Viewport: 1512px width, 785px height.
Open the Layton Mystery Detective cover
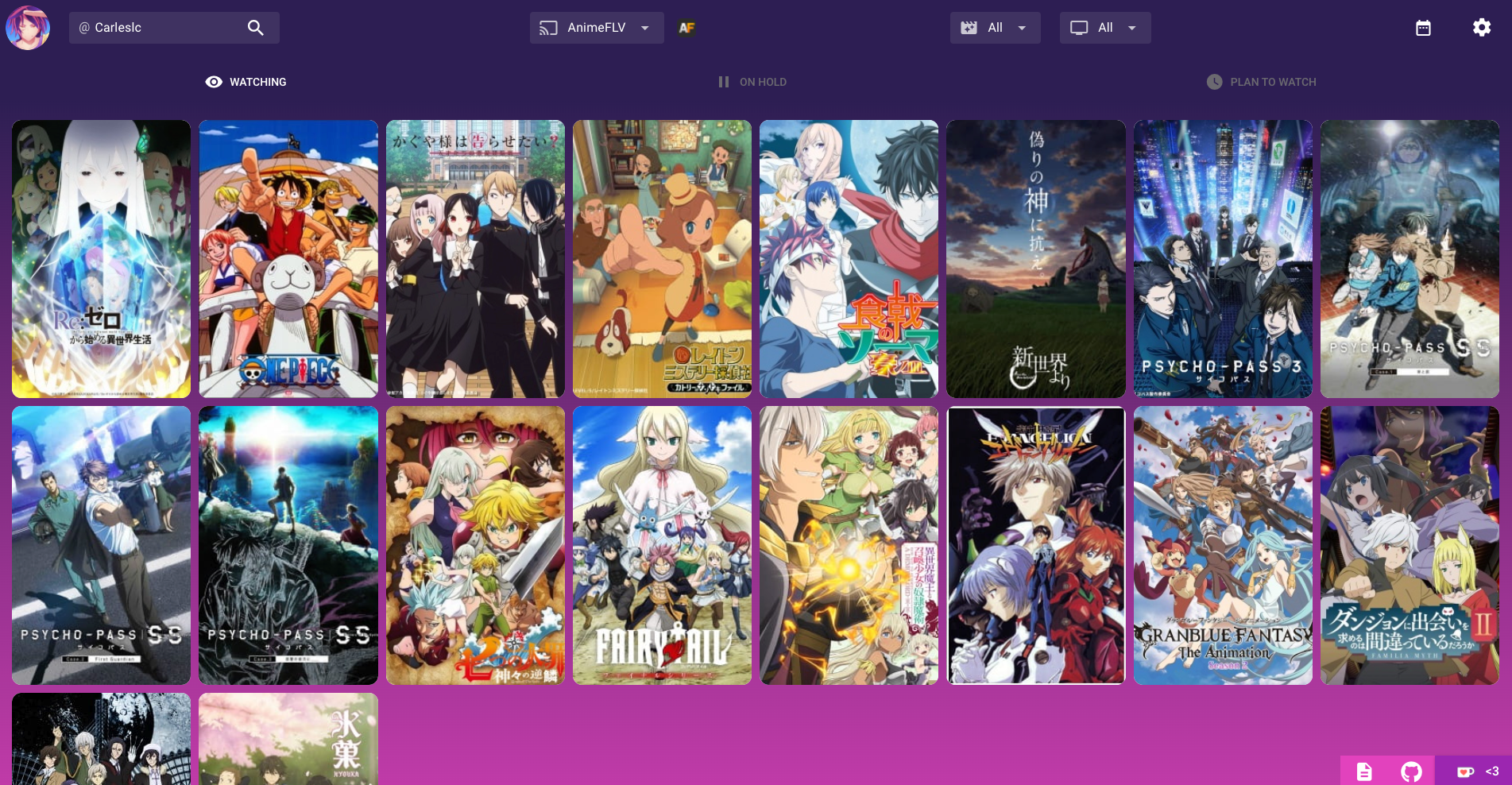[662, 259]
